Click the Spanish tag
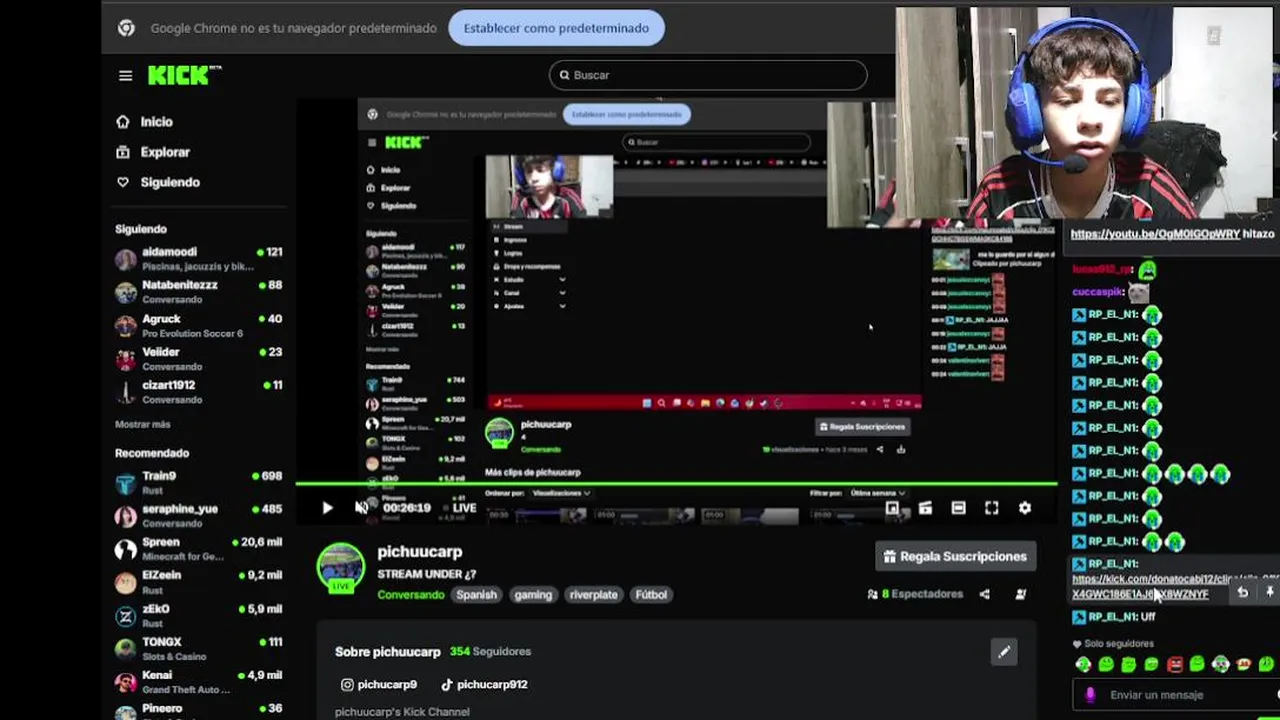Viewport: 1280px width, 720px height. pos(476,594)
